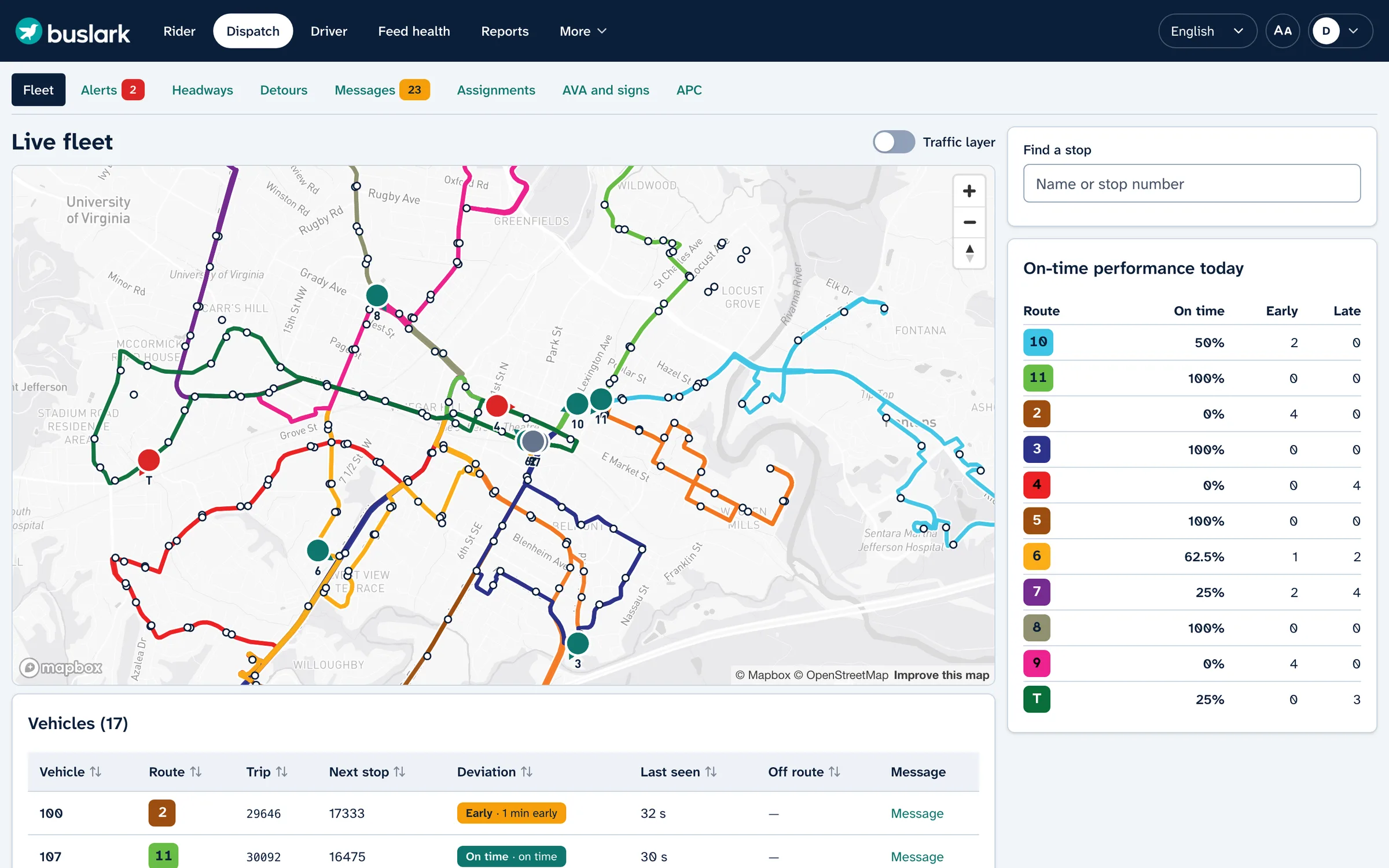The image size is (1389, 868).
Task: Click the Vehicles (17) heading
Action: tap(78, 723)
